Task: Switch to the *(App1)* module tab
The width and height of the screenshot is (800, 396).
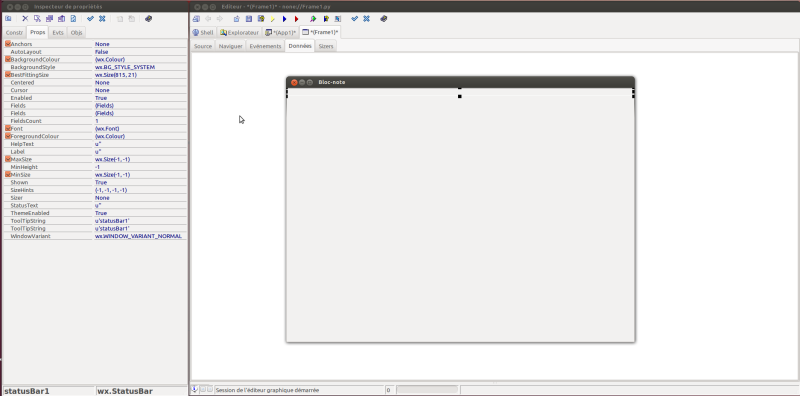Action: (x=281, y=33)
